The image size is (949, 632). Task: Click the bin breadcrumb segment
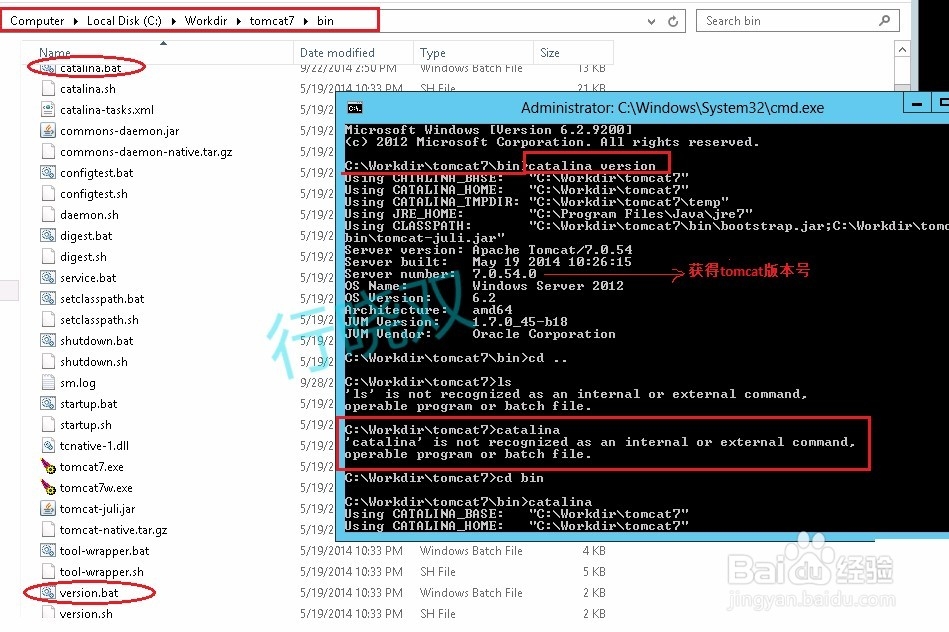325,21
